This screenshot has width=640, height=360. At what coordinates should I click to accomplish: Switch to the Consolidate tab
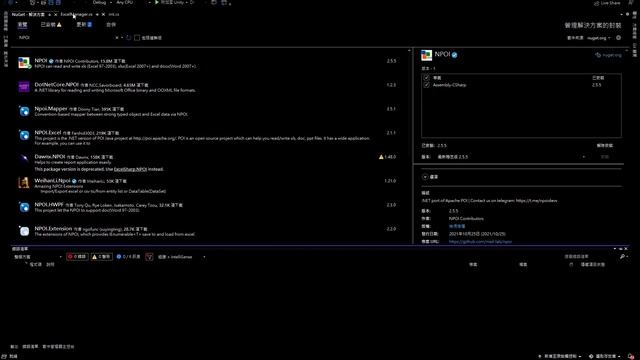point(111,24)
